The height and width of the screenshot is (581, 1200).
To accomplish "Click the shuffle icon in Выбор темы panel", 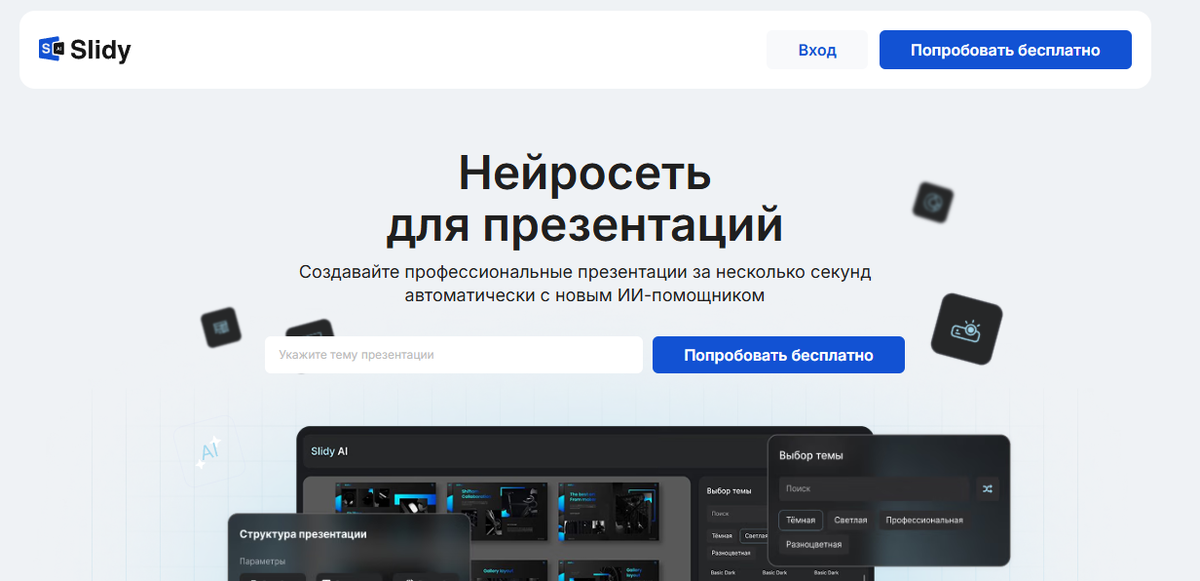I will pos(987,489).
